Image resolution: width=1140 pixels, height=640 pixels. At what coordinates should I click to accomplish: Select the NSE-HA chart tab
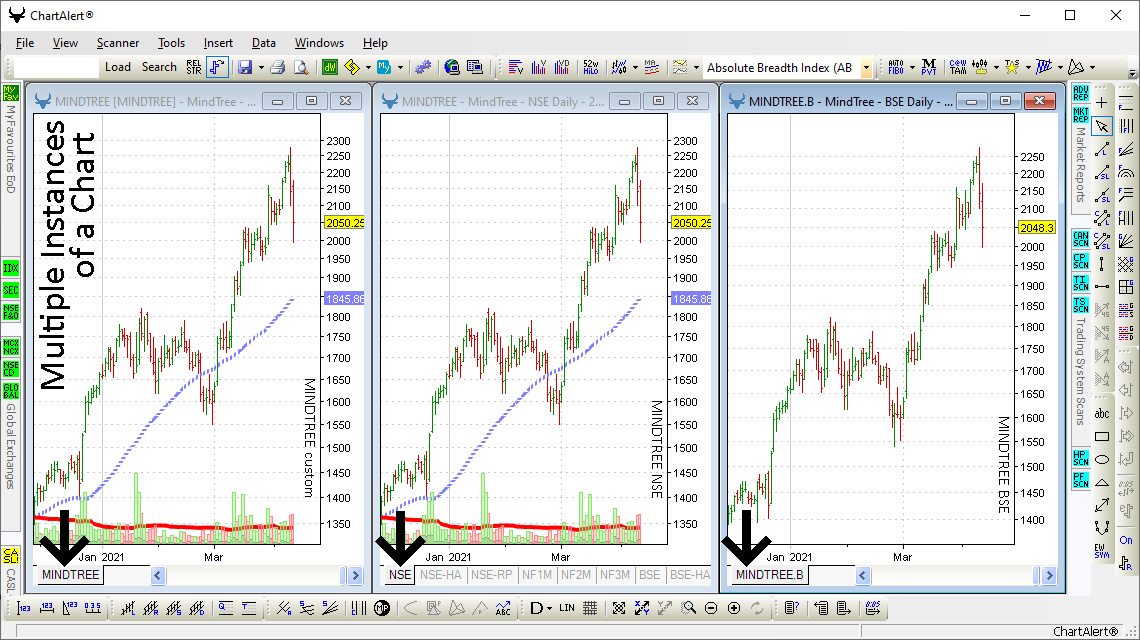click(x=441, y=575)
